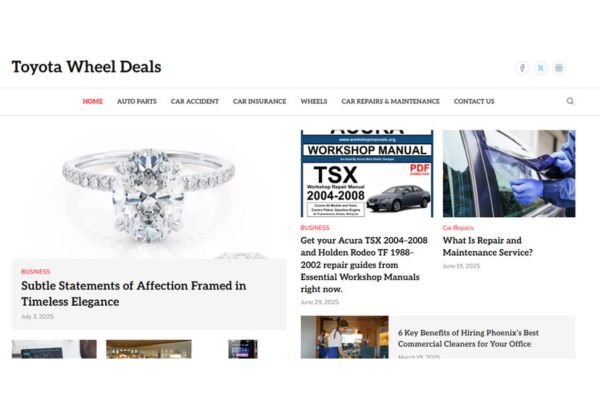Open the Acura TSX workshop manual thumbnail
This screenshot has width=600, height=409.
pyautogui.click(x=367, y=173)
